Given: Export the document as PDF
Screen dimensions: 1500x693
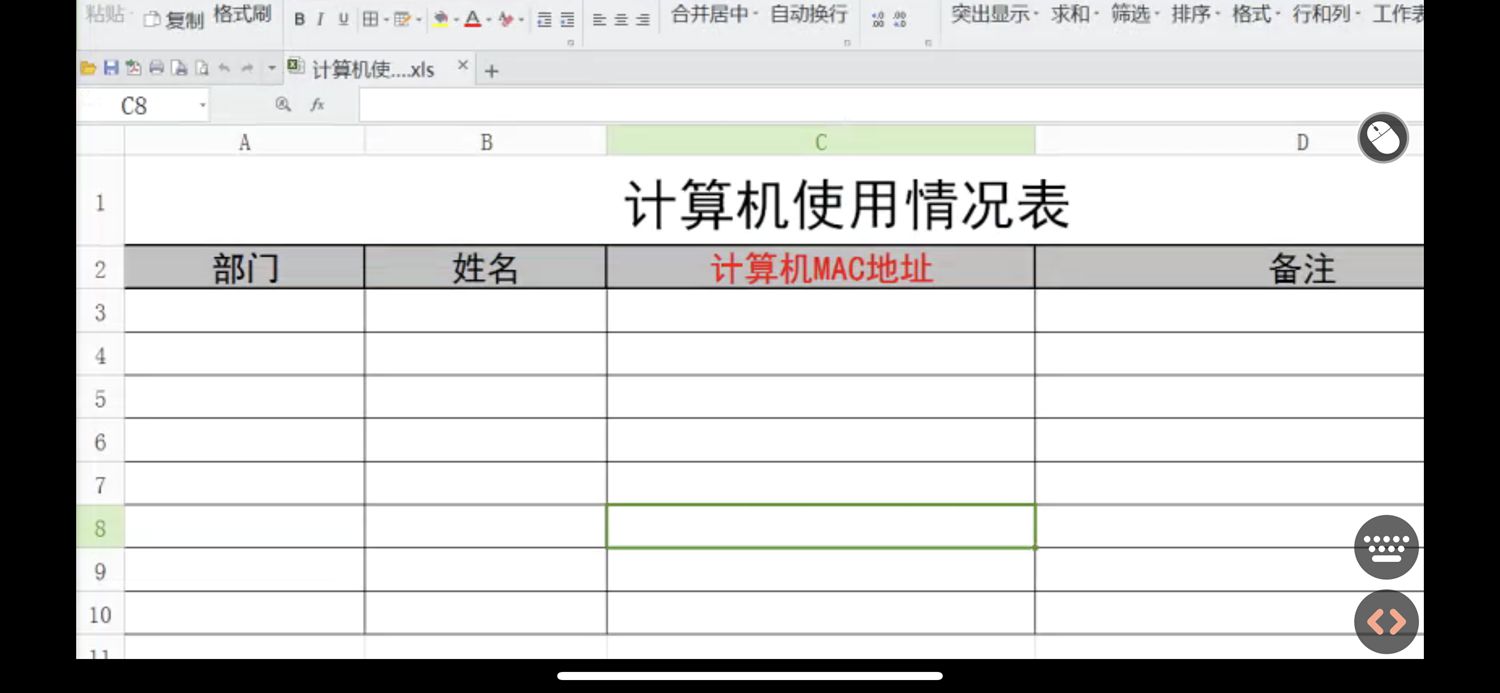Looking at the screenshot, I should (133, 68).
